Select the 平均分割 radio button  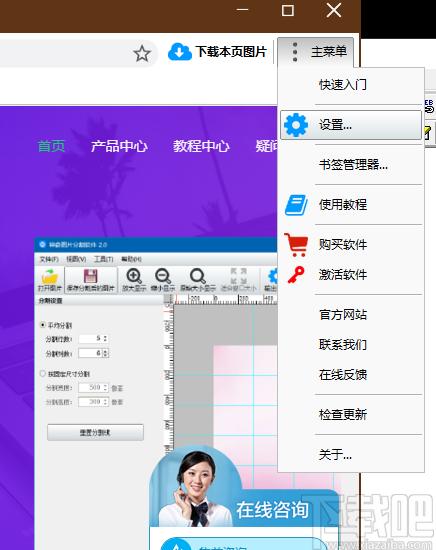43,325
